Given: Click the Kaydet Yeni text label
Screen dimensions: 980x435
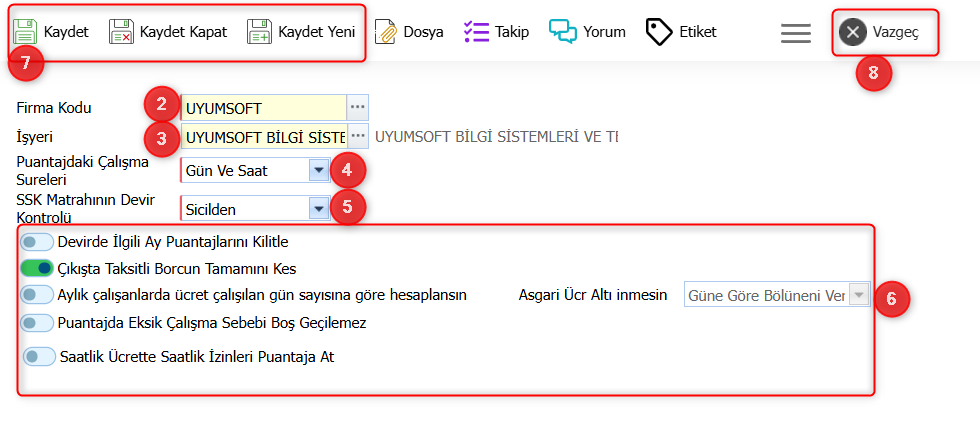Looking at the screenshot, I should [x=316, y=31].
